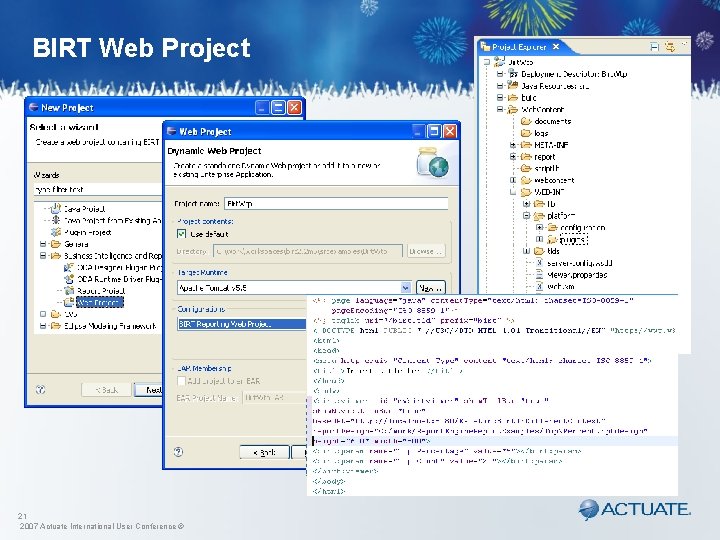Close the Project Explorer tab
Screen dimensions: 720x540
point(556,46)
